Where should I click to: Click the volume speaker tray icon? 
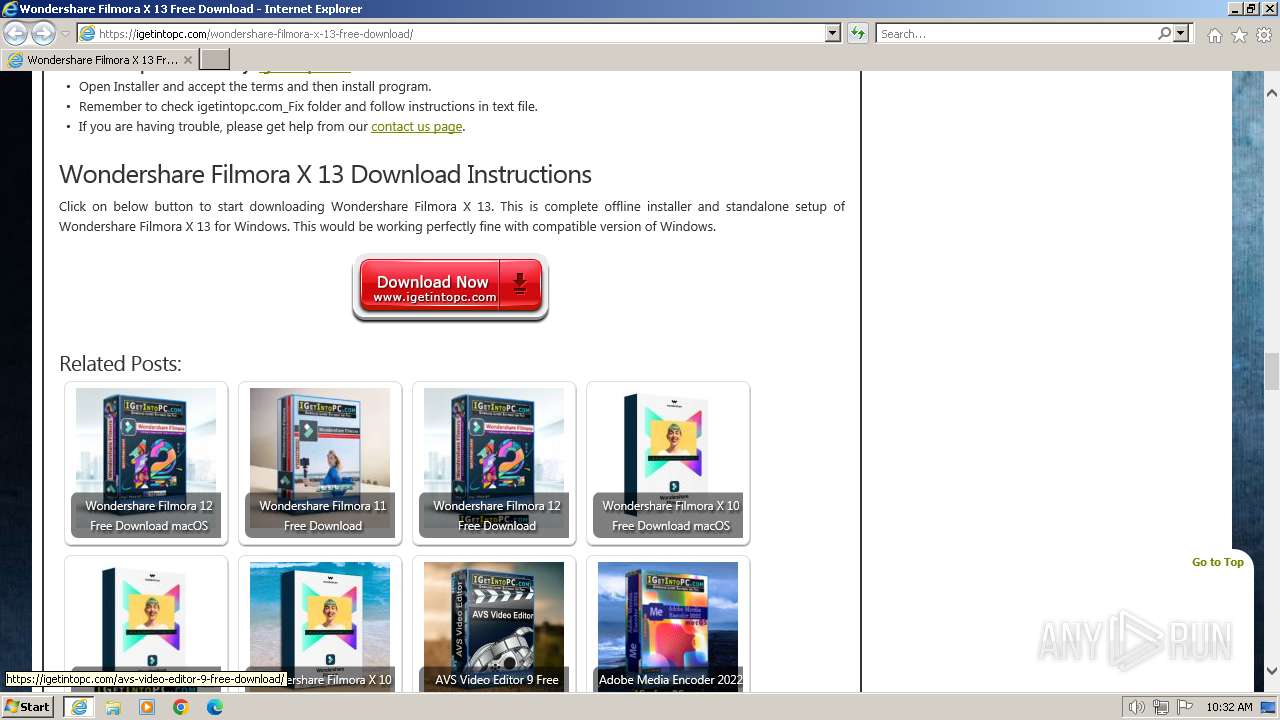(x=1136, y=707)
